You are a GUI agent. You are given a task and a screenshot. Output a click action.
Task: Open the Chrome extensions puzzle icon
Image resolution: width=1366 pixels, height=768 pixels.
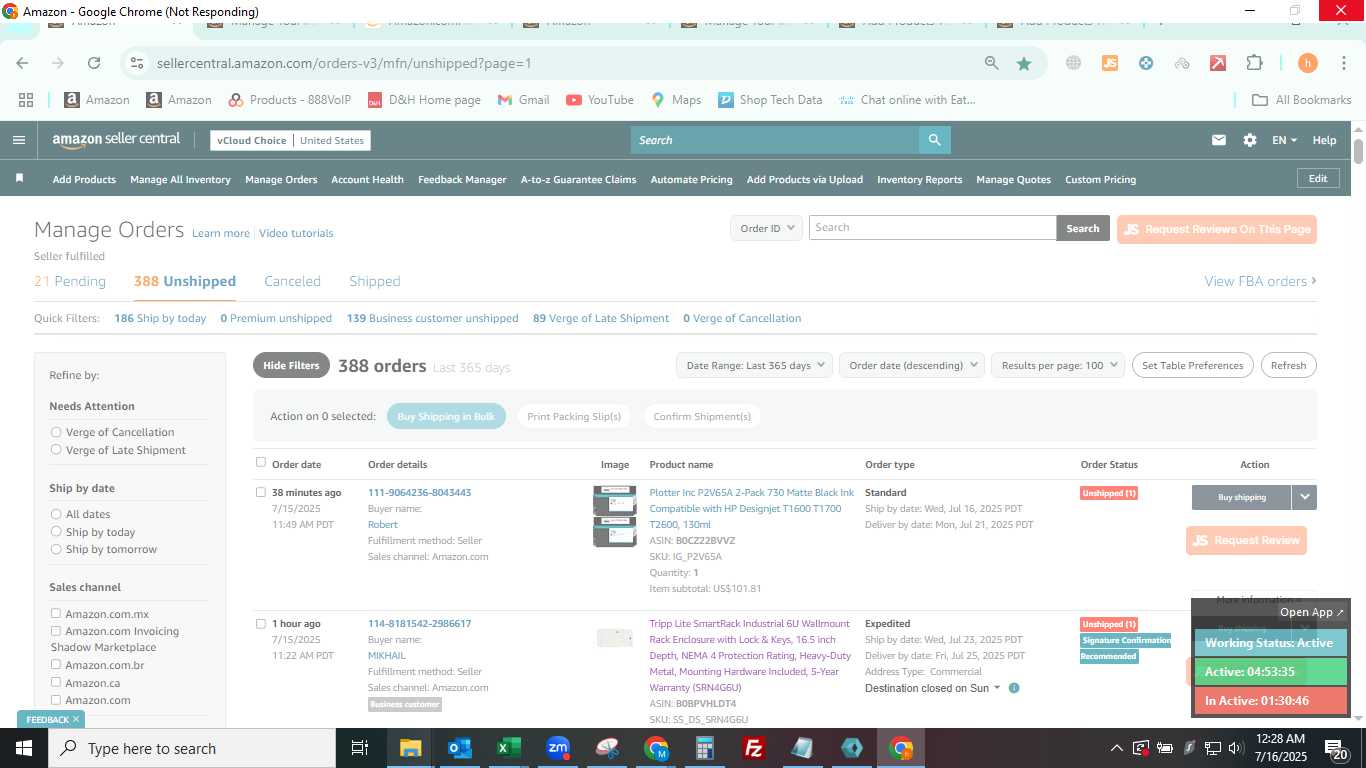coord(1254,63)
